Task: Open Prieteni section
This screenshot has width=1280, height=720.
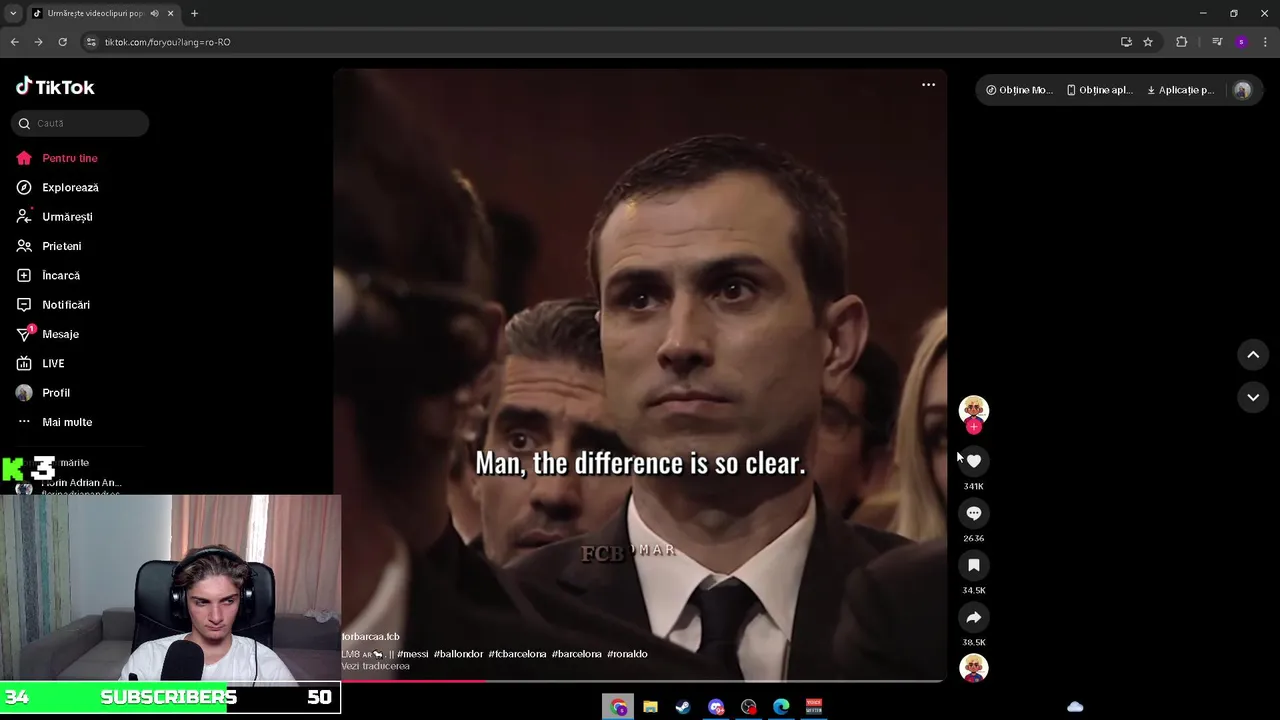Action: (48, 246)
